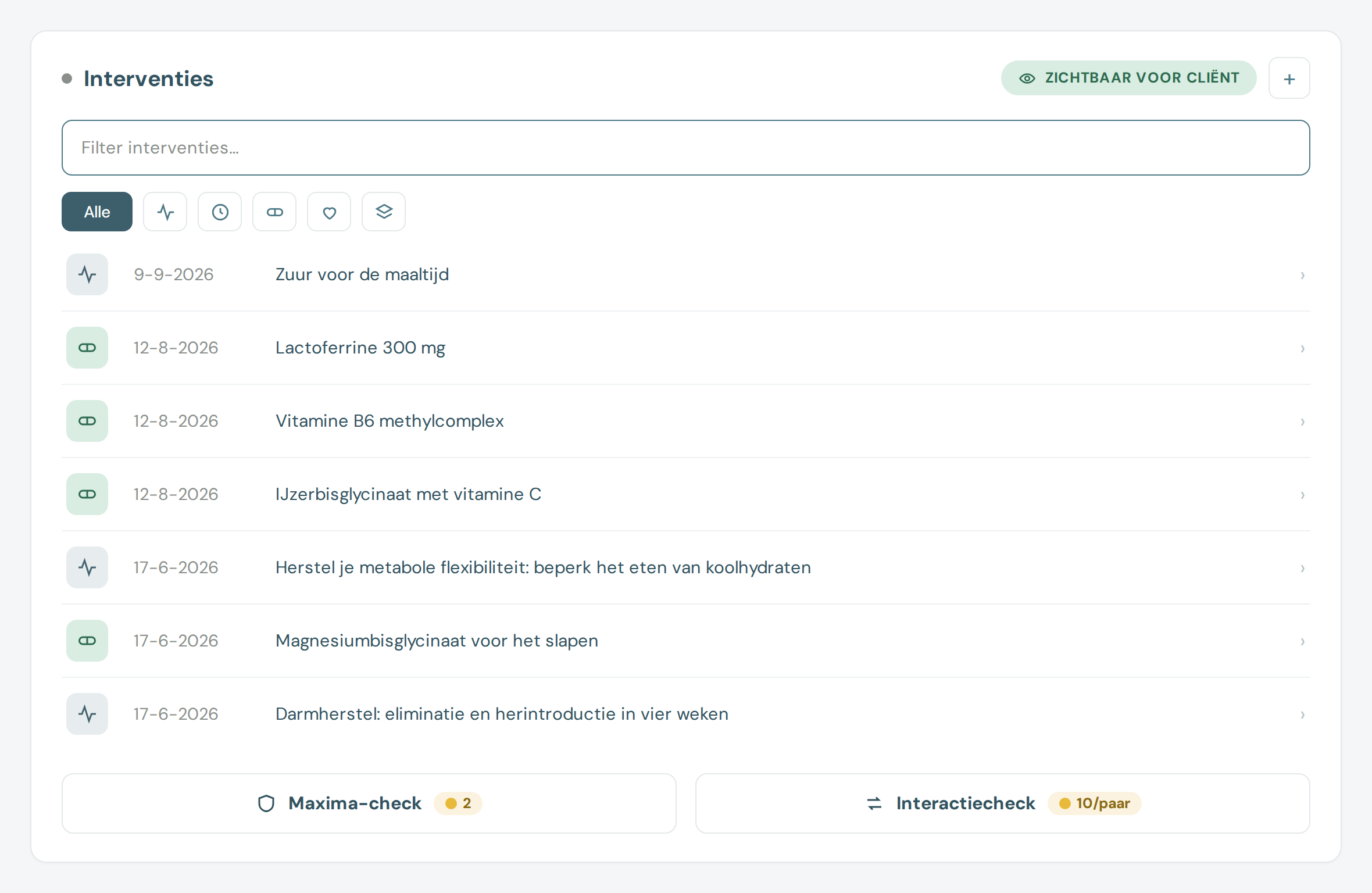This screenshot has height=893, width=1372.
Task: Open the Maxima-check button
Action: point(369,803)
